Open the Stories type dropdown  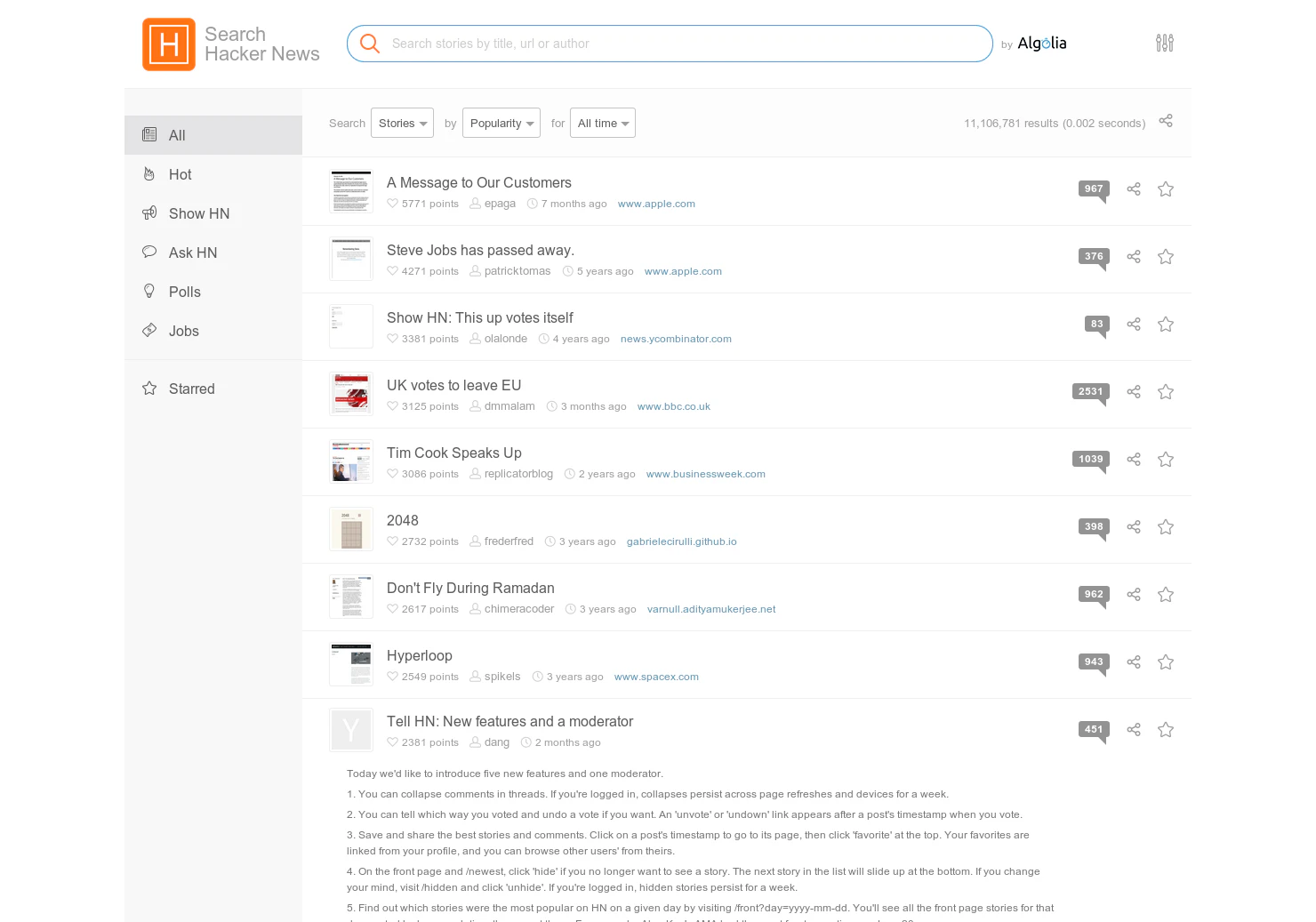402,123
